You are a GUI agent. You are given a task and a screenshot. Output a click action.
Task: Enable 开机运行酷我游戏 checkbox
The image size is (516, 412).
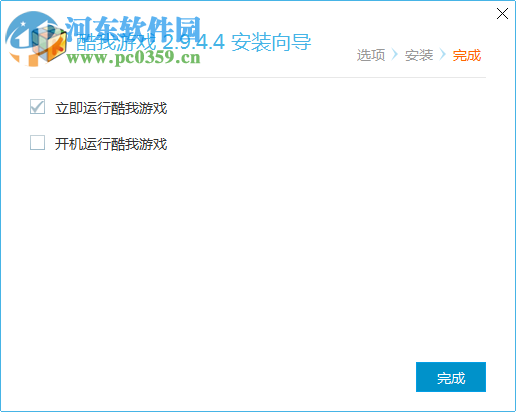coord(37,143)
